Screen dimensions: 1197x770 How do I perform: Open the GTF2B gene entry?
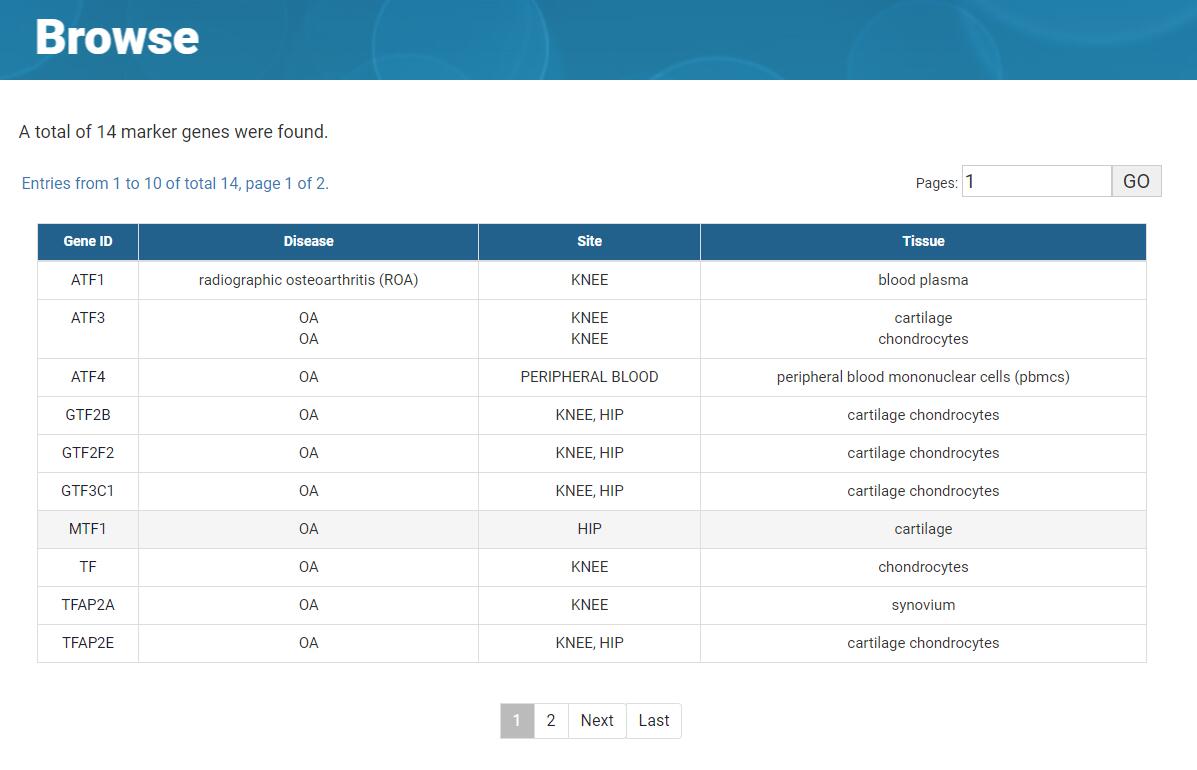click(x=88, y=415)
